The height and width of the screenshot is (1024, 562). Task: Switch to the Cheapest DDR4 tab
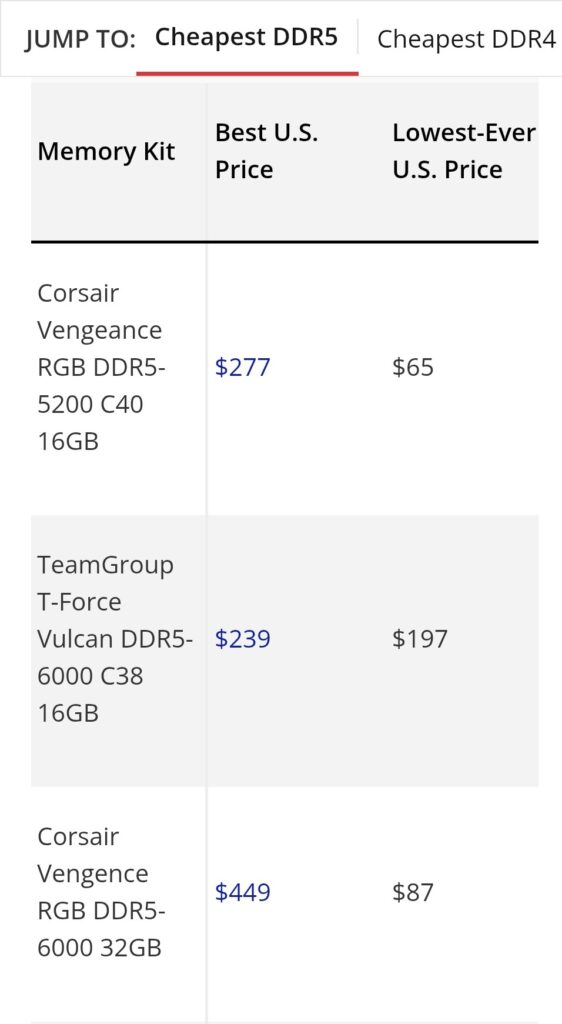(466, 39)
